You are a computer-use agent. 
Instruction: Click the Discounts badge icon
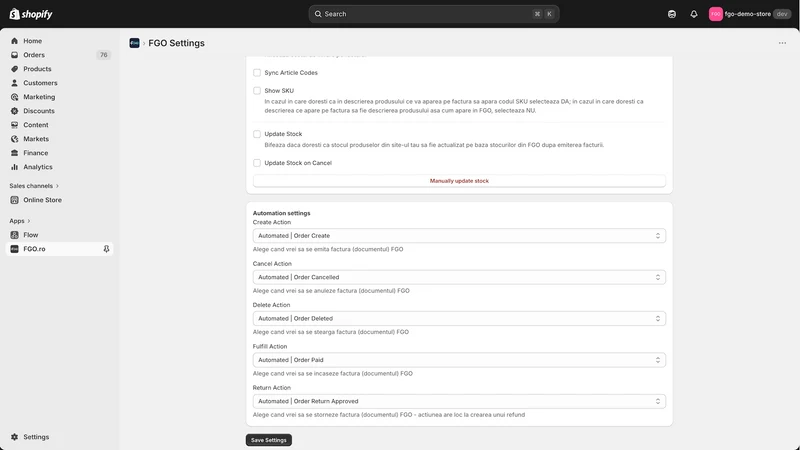click(x=14, y=111)
